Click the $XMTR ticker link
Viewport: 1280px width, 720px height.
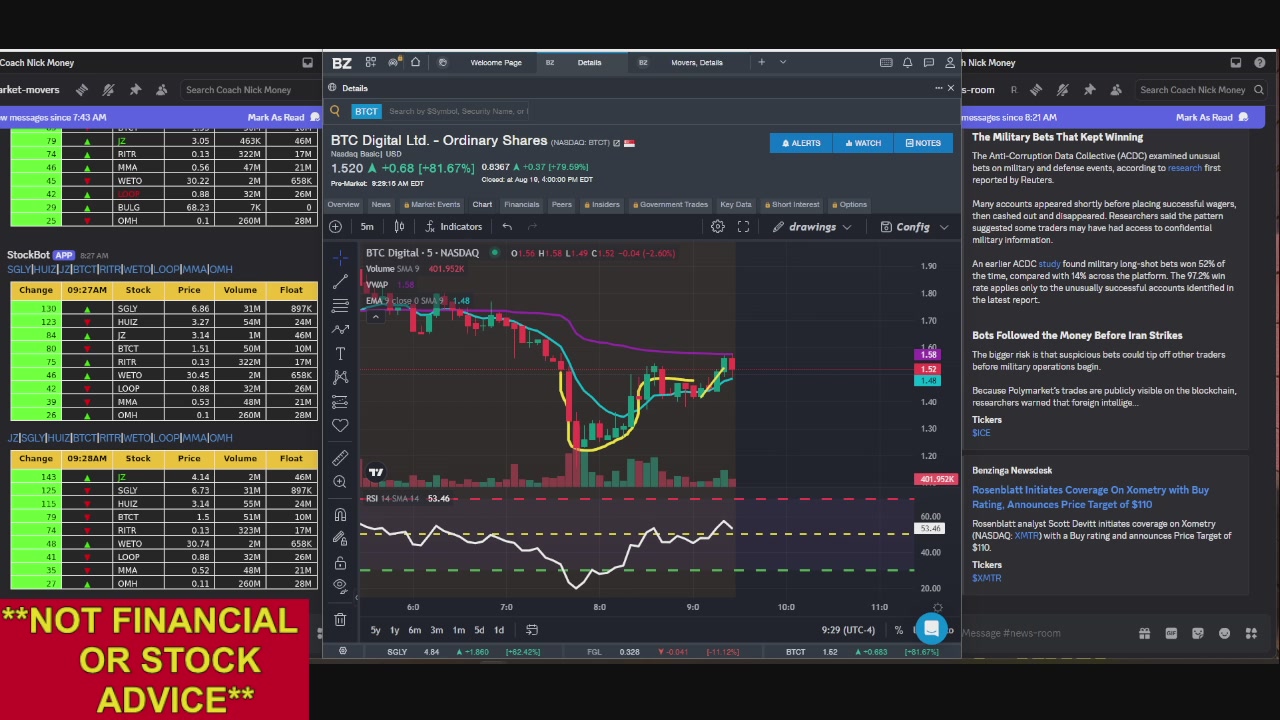tap(986, 578)
